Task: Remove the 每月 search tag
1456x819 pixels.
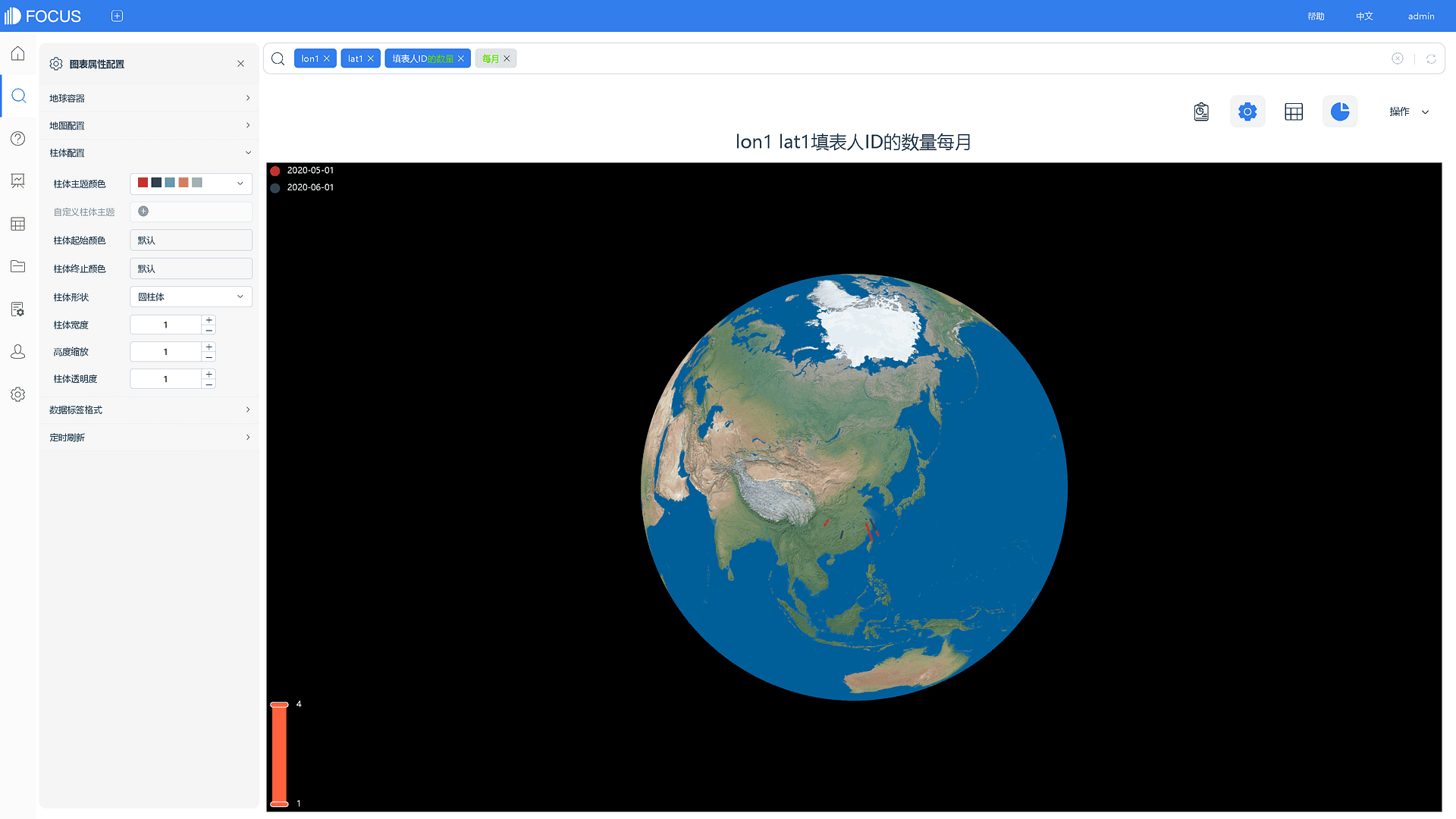Action: point(507,58)
